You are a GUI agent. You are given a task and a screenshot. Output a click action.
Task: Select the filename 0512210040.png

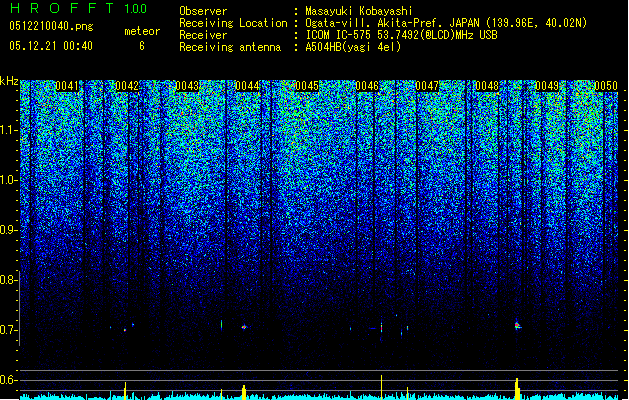51,26
